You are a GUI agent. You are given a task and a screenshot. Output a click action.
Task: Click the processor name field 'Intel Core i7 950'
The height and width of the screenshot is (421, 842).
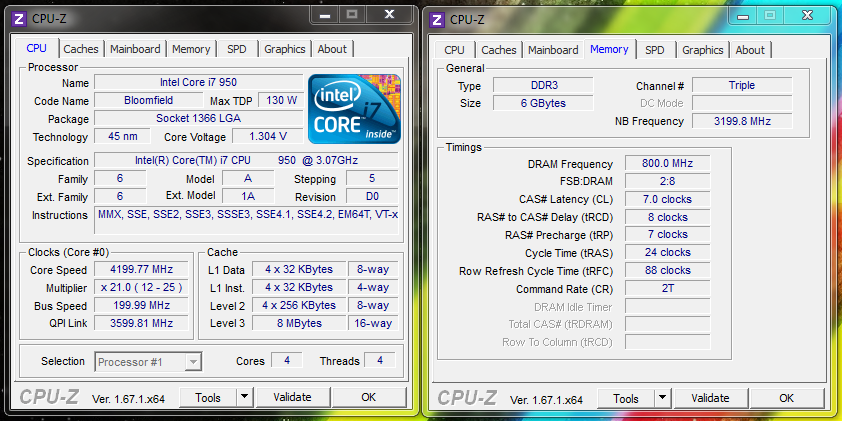click(198, 82)
